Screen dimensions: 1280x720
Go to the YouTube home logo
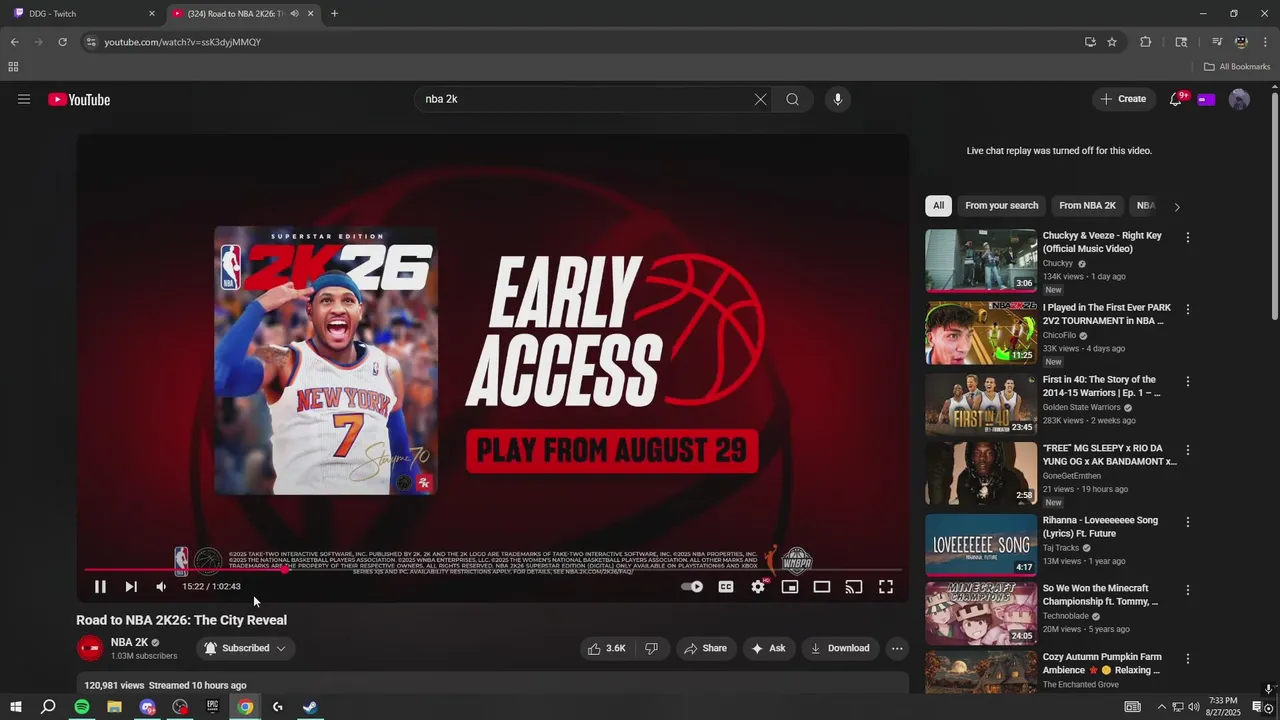79,99
